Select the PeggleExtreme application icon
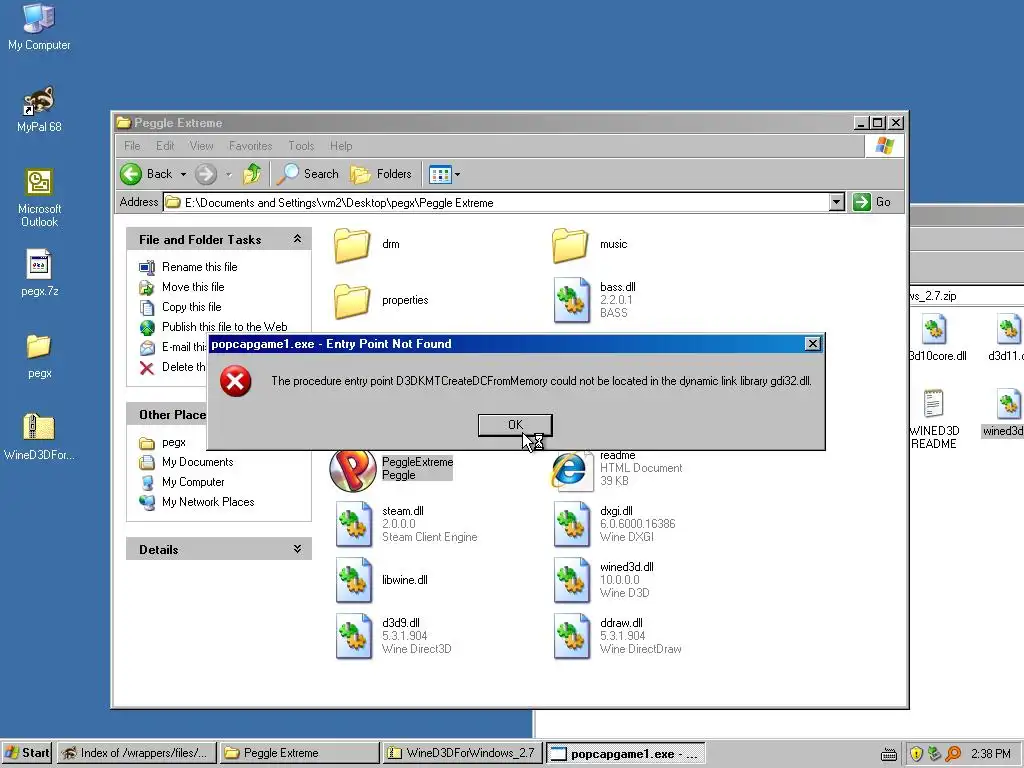 click(353, 469)
